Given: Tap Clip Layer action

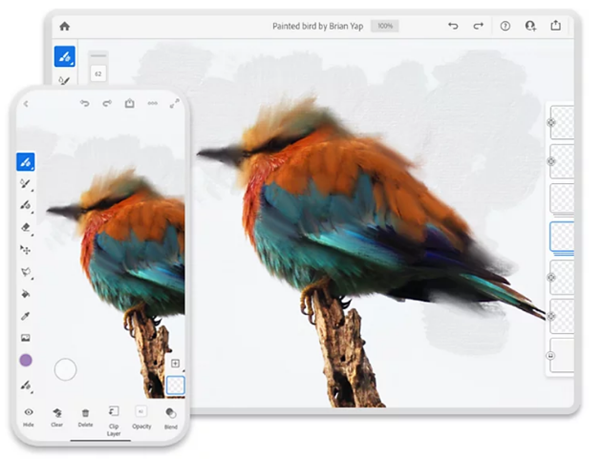Looking at the screenshot, I should (114, 420).
